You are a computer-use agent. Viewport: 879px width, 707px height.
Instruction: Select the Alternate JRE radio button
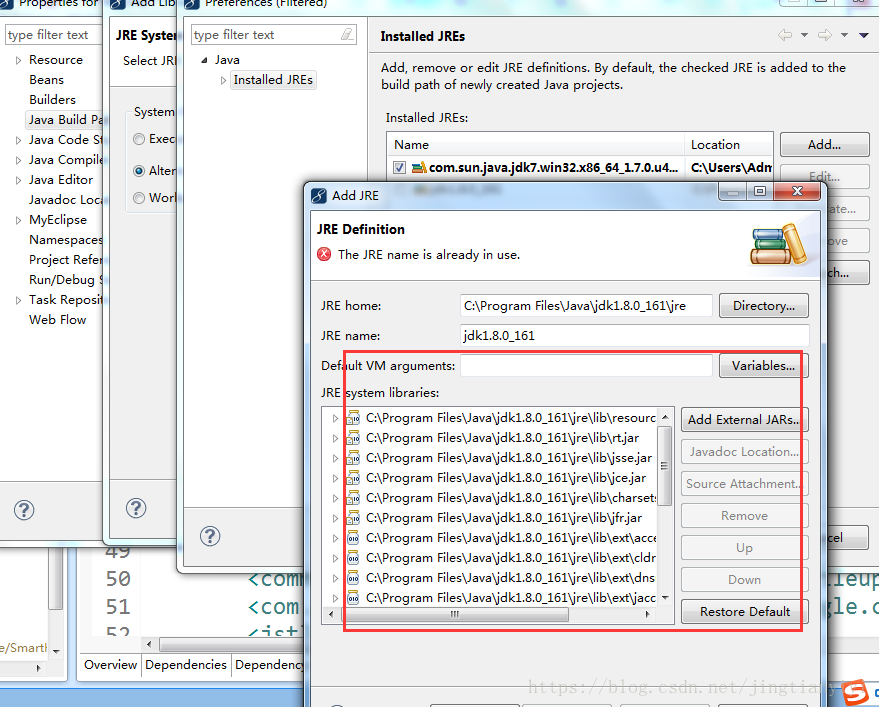click(139, 170)
